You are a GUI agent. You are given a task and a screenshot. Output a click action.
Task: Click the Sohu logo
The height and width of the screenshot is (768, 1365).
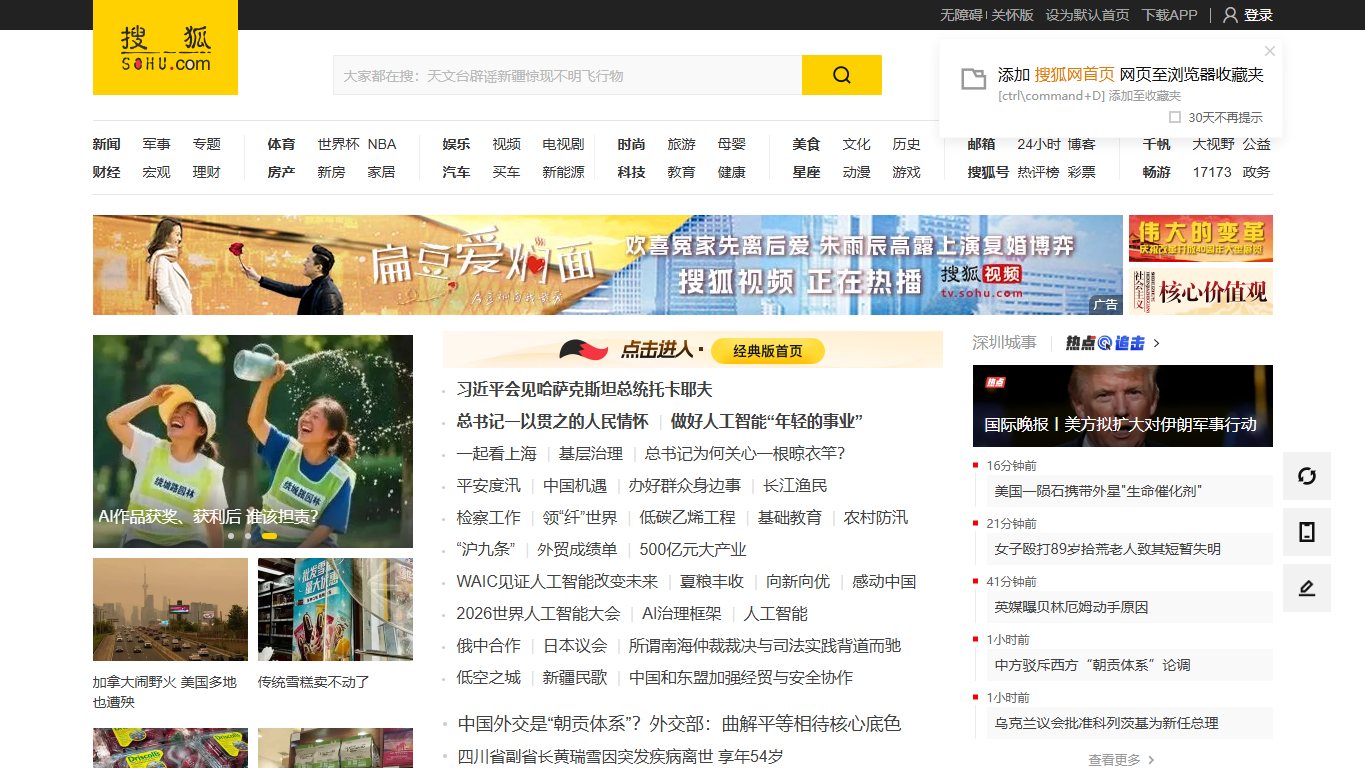click(x=165, y=47)
